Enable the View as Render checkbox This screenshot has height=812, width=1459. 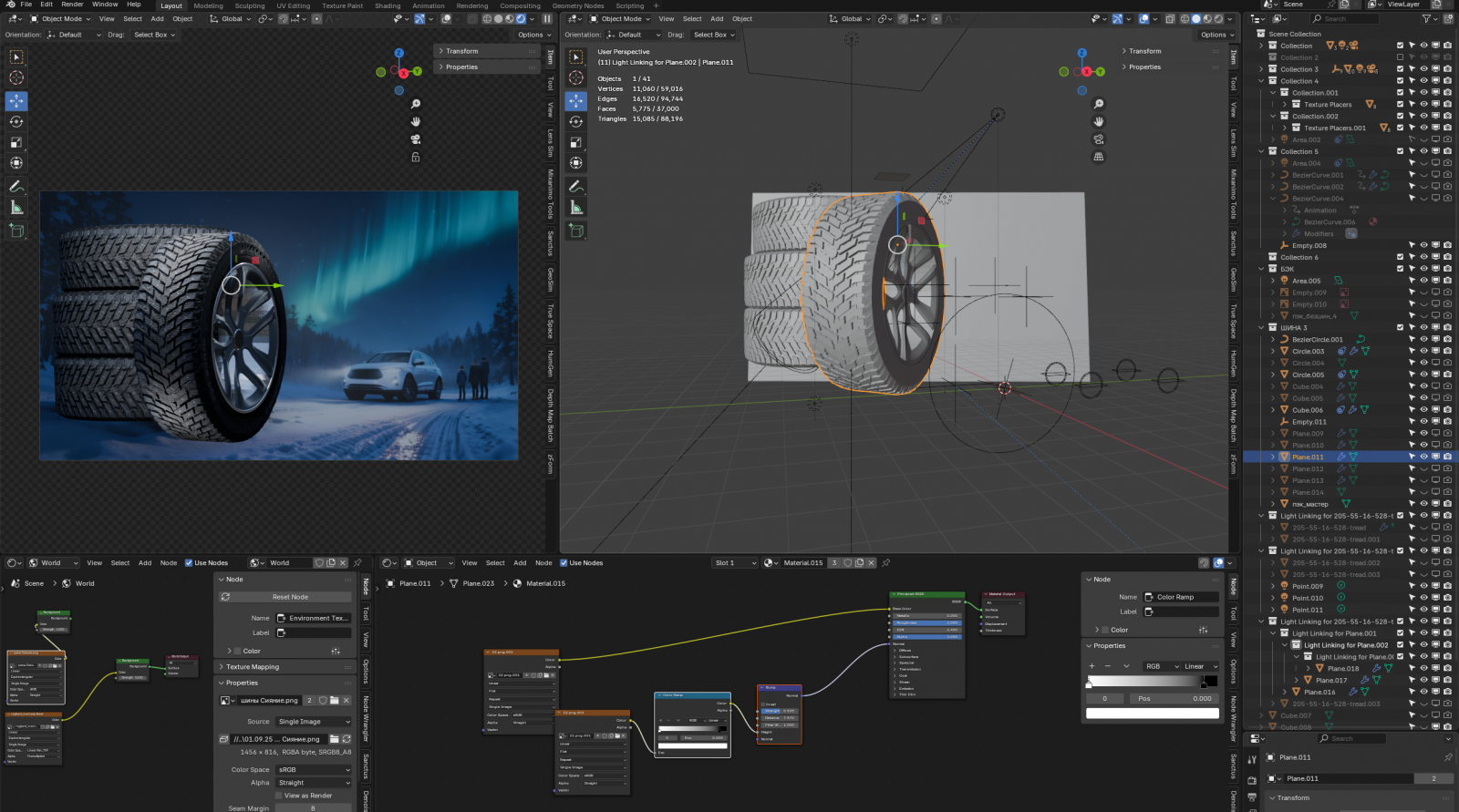279,796
